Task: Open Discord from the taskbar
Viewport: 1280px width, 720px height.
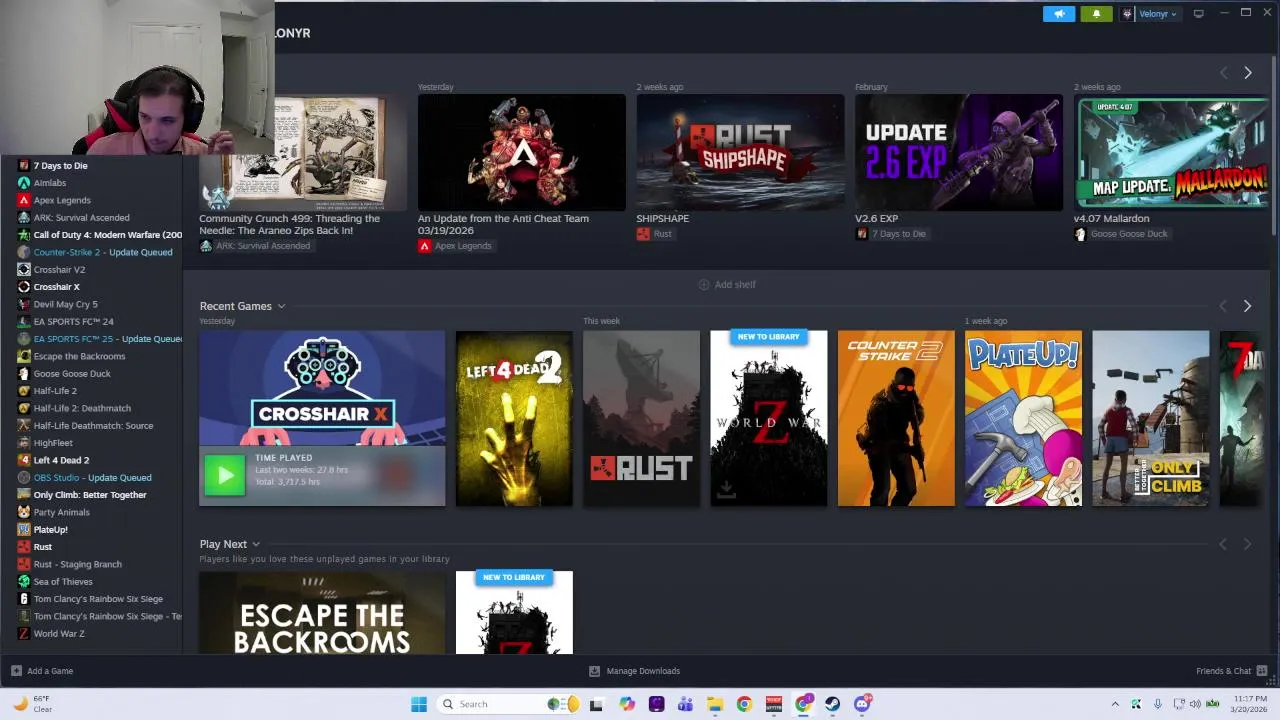Action: click(862, 704)
